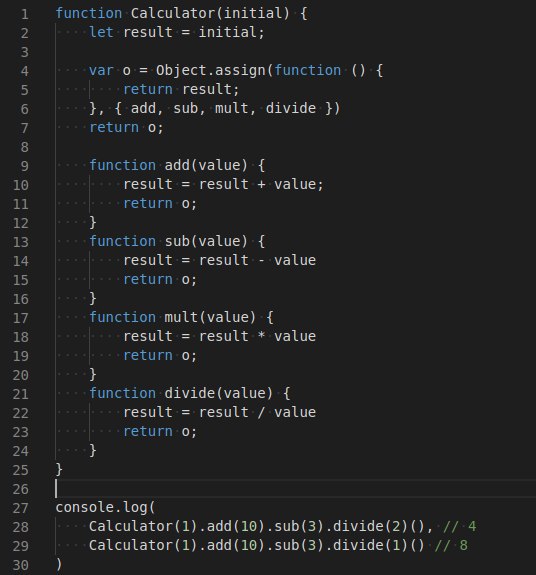Click line number 25 in the gutter

coord(21,470)
